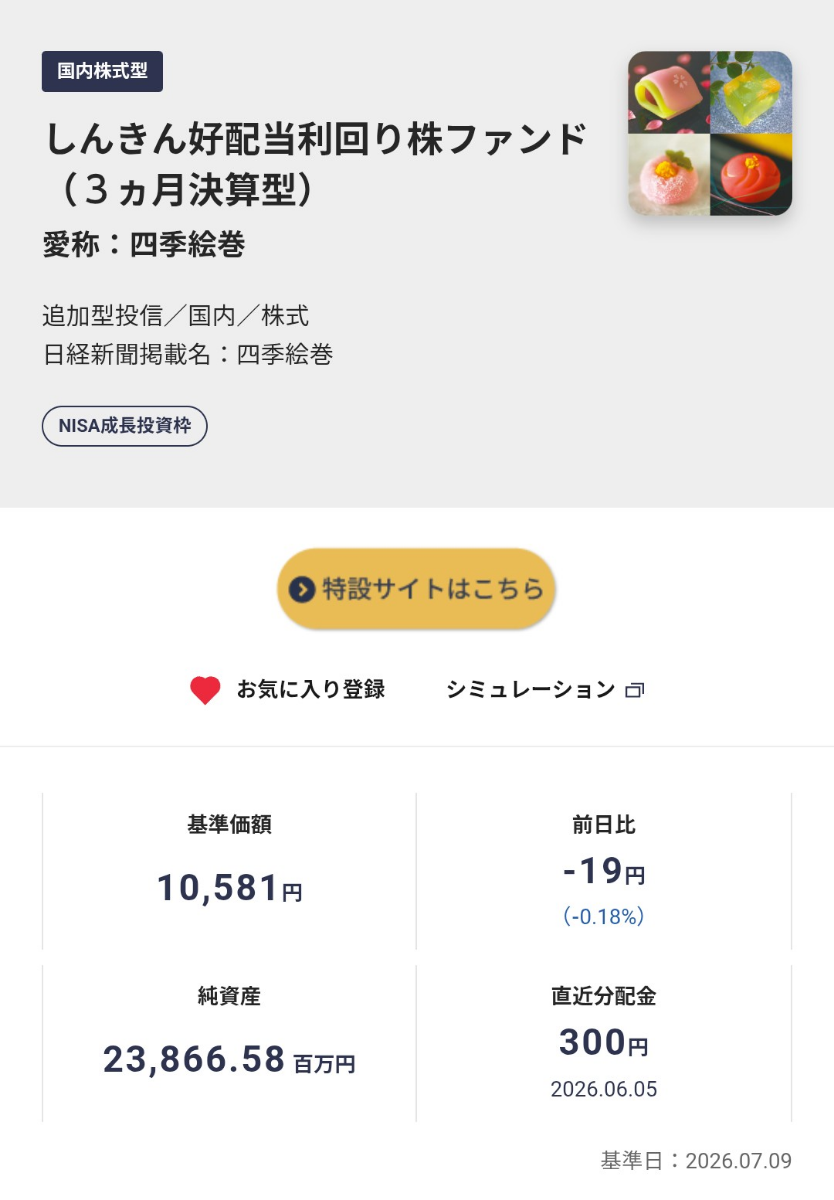Click the wagashi sweets fund thumbnail
834x1200 pixels.
pyautogui.click(x=710, y=133)
